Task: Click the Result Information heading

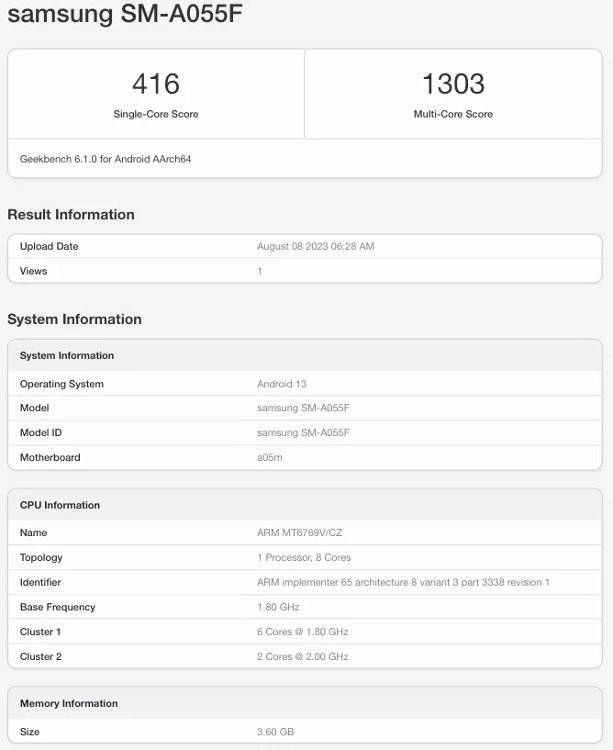Action: click(x=71, y=215)
